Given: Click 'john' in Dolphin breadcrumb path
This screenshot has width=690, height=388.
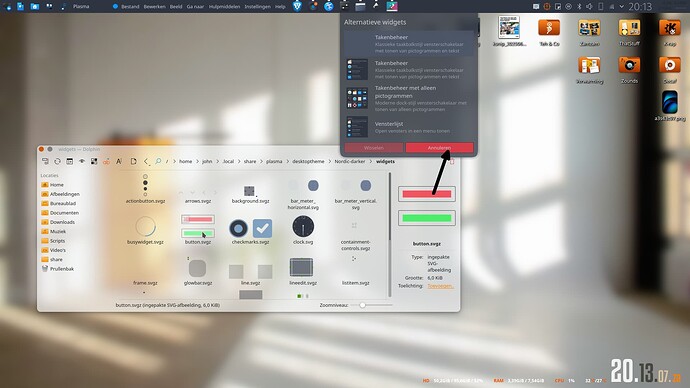Looking at the screenshot, I should (x=207, y=161).
